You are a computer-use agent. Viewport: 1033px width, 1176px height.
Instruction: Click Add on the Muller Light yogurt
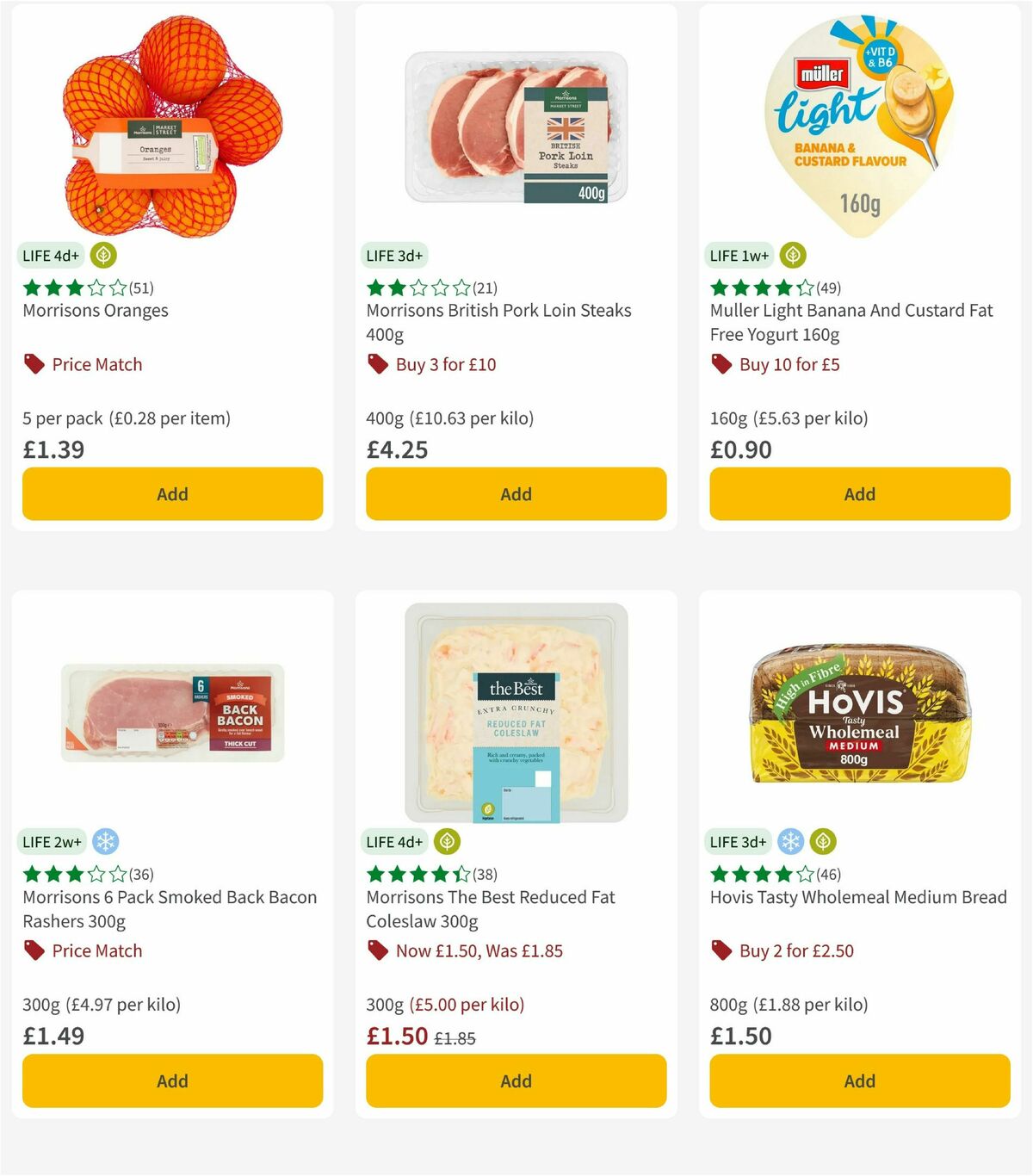click(x=859, y=493)
